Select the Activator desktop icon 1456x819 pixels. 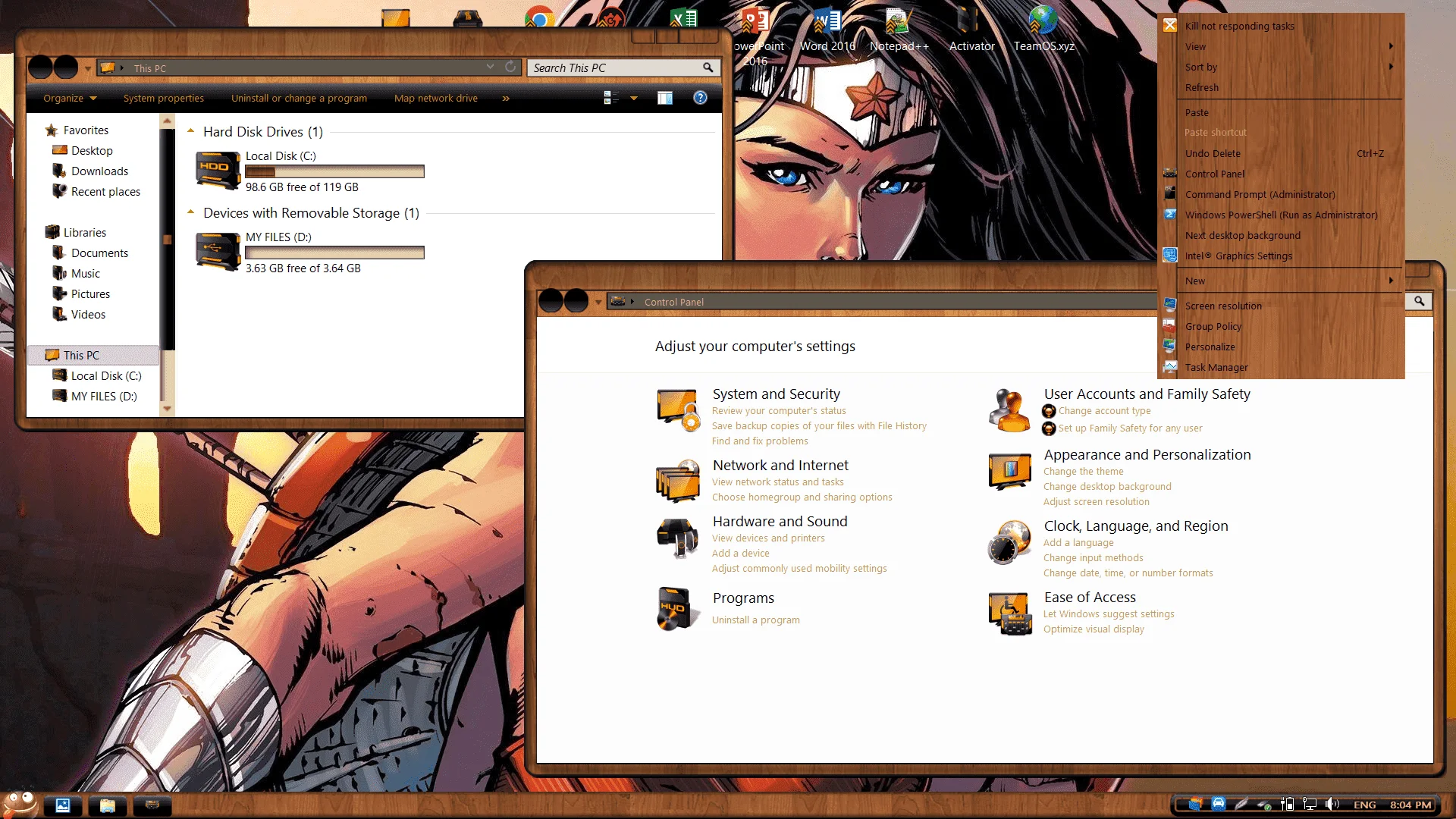pos(971,30)
